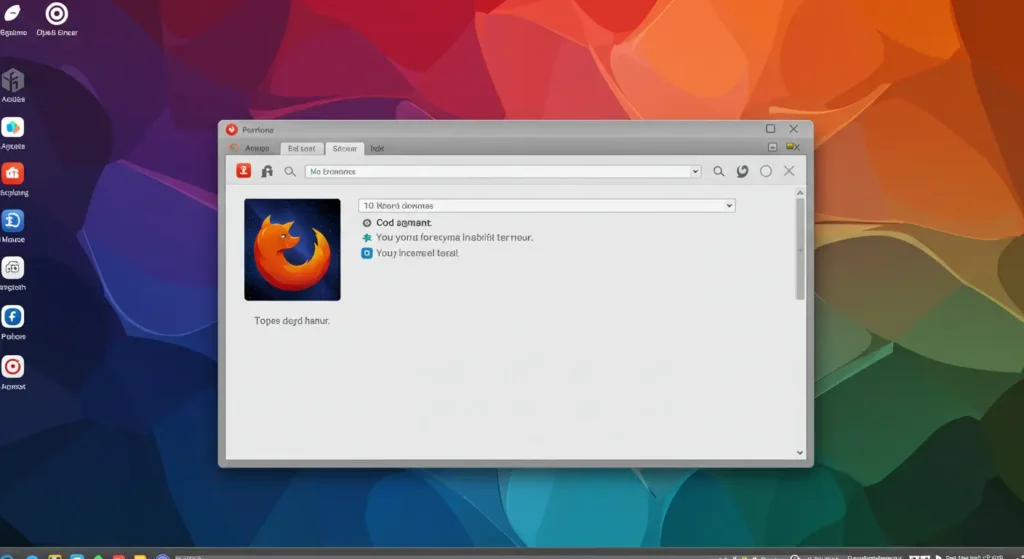1024x559 pixels.
Task: Click the "You yonɪt forecyma inabrɪtit ter neur." line
Action: click(x=455, y=238)
